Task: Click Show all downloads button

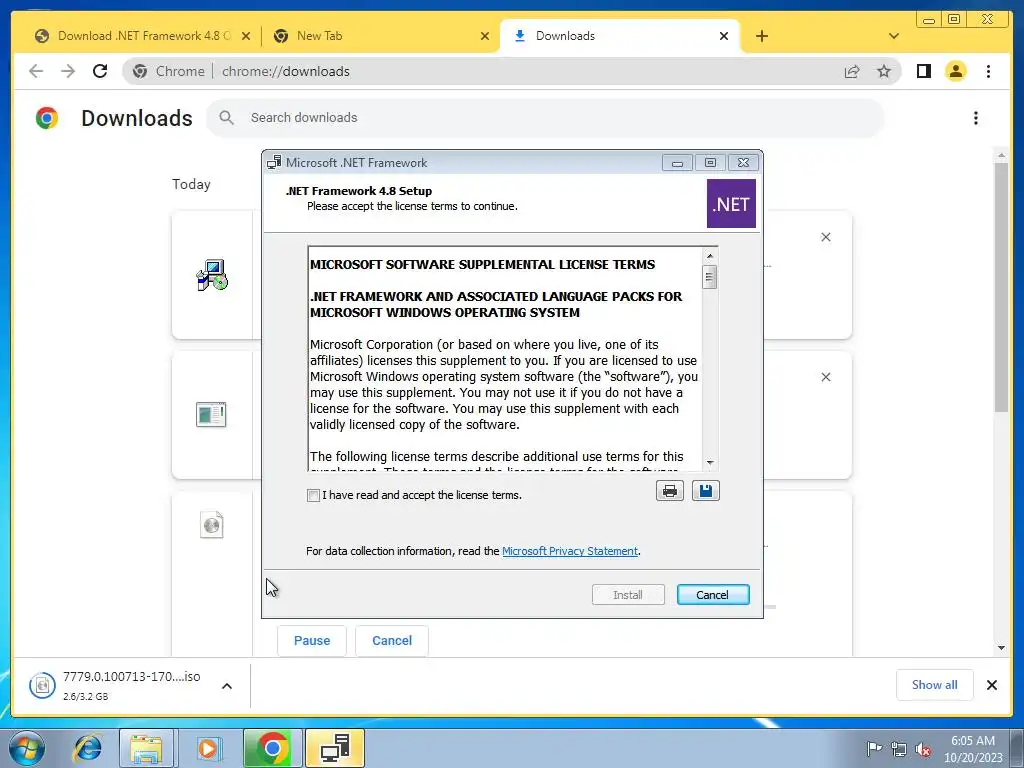Action: (935, 684)
